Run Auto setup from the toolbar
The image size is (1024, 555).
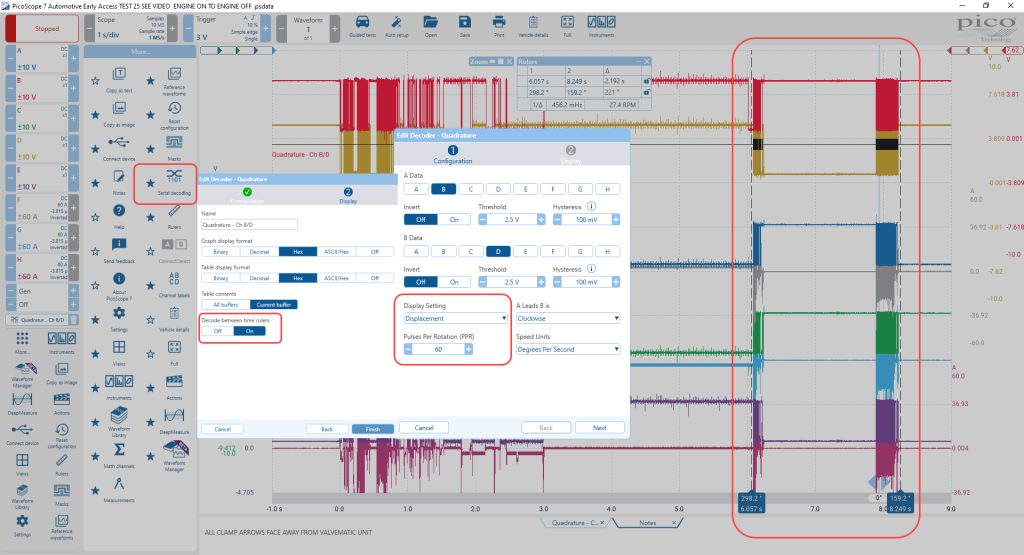pos(396,25)
